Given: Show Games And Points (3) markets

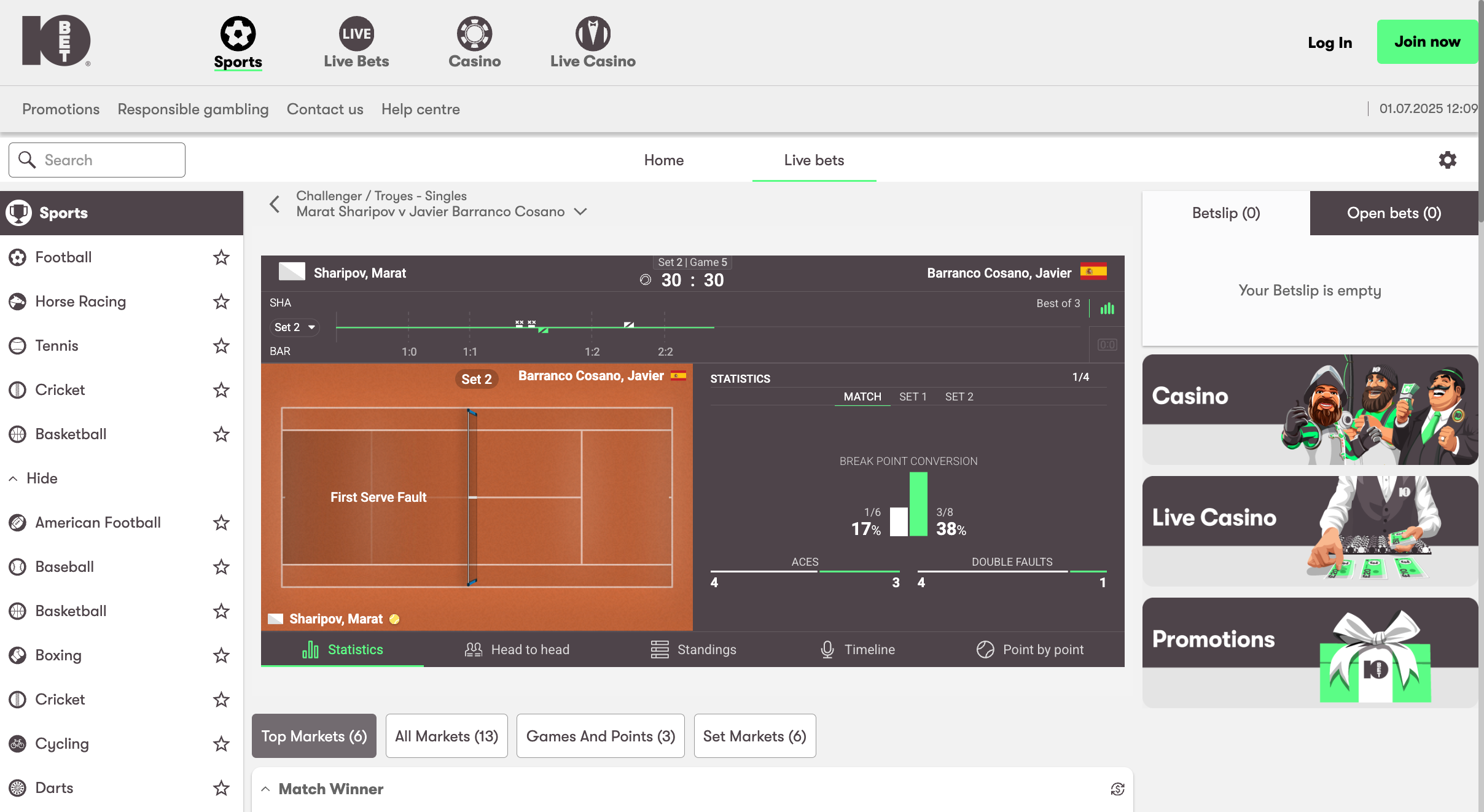Looking at the screenshot, I should pyautogui.click(x=601, y=736).
